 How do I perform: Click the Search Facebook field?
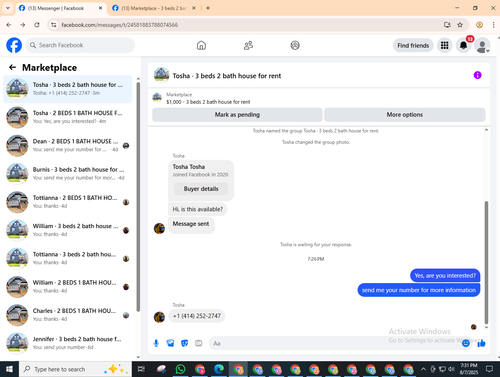pos(80,45)
